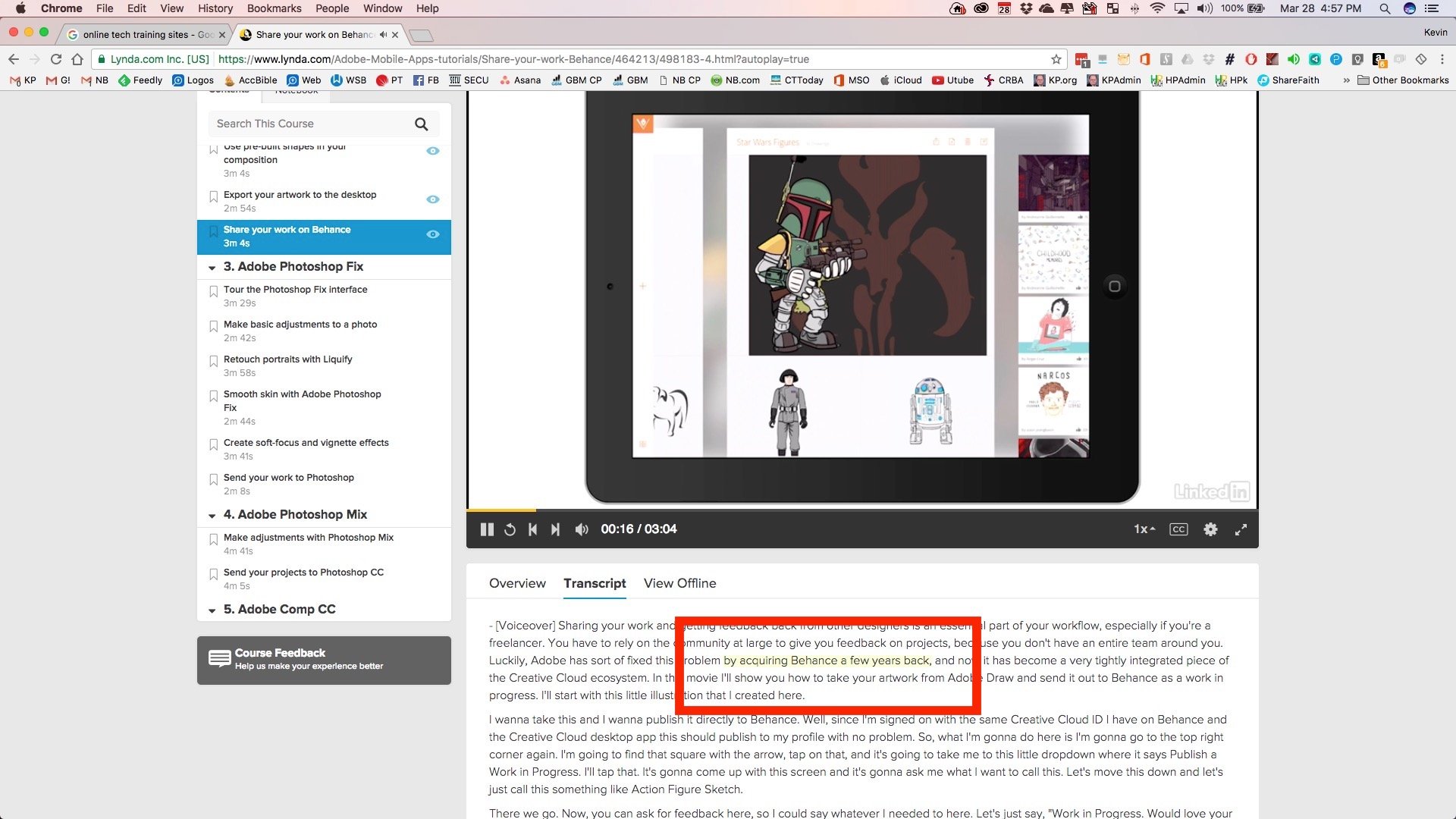Open Create soft-focus and vignette effects lesson
This screenshot has width=1456, height=819.
point(306,443)
